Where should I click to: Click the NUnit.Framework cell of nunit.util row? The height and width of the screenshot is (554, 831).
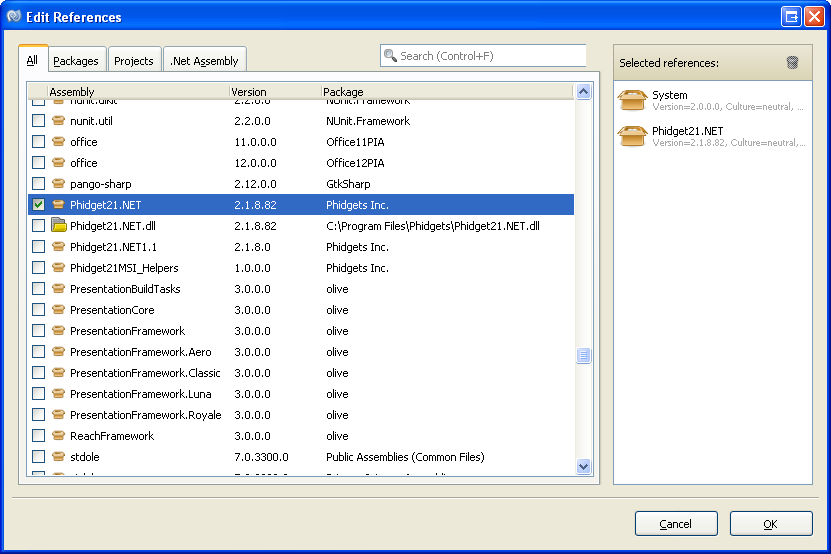368,121
